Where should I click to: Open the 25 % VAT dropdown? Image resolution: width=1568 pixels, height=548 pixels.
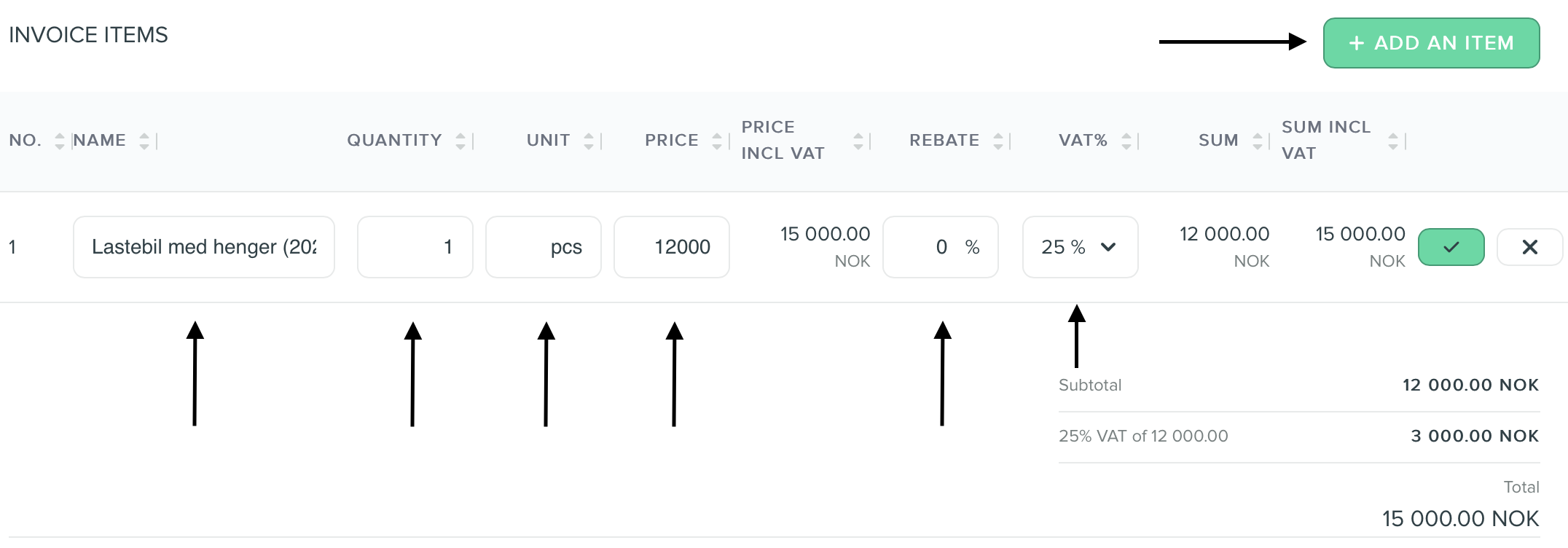(x=1080, y=247)
